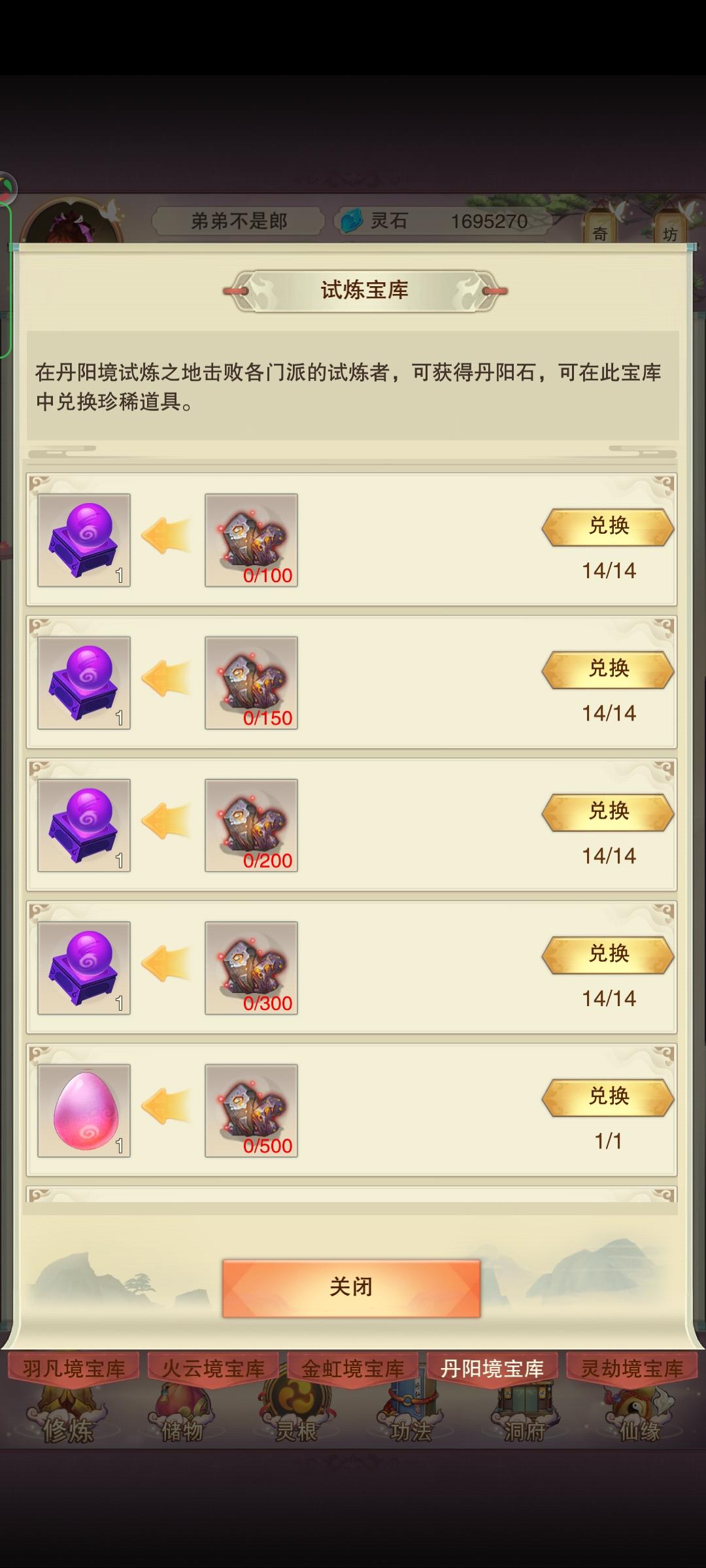Screen dimensions: 706x1568
Task: Tap the Danyang stone icon costing 0/300
Action: pos(252,968)
